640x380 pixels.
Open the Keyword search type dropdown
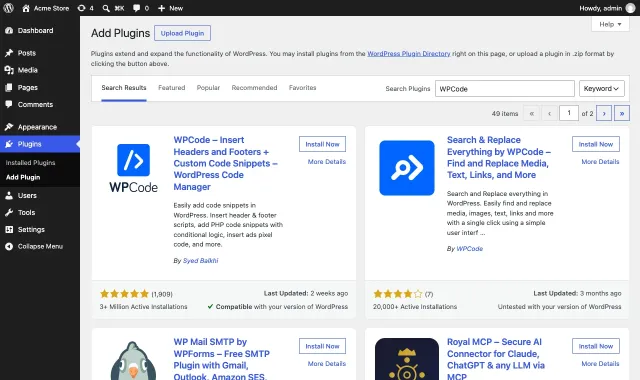pos(602,89)
